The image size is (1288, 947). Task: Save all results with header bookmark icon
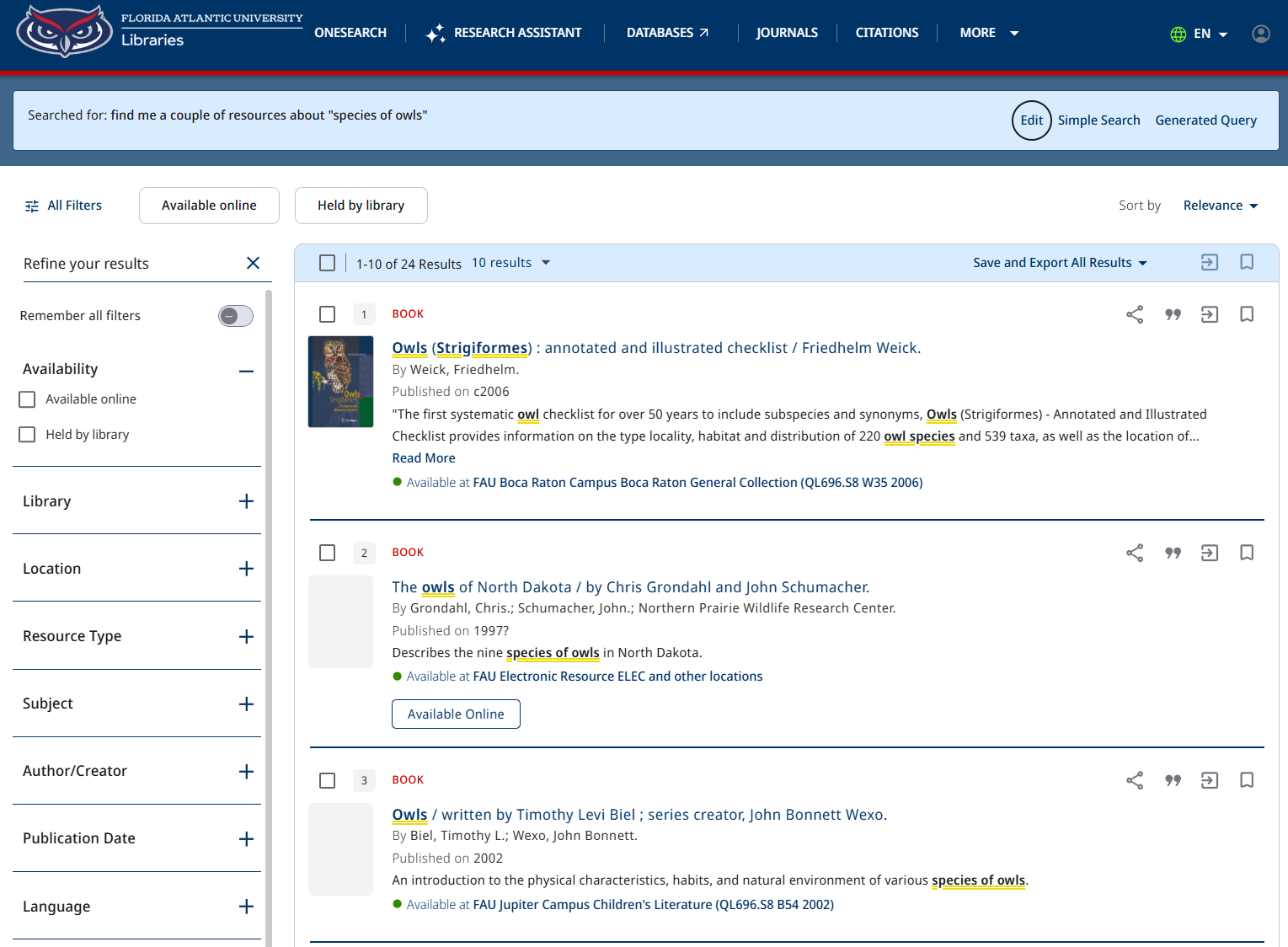point(1247,262)
